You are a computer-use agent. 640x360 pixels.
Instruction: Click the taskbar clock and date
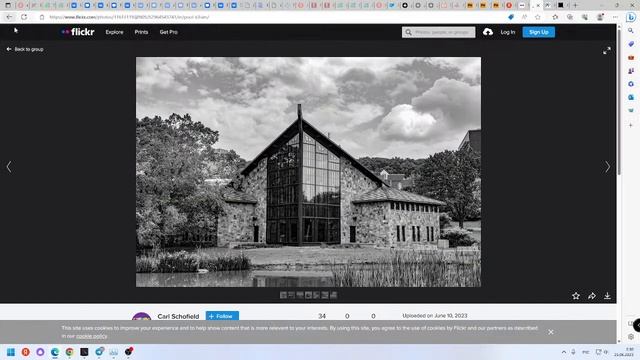pyautogui.click(x=624, y=352)
